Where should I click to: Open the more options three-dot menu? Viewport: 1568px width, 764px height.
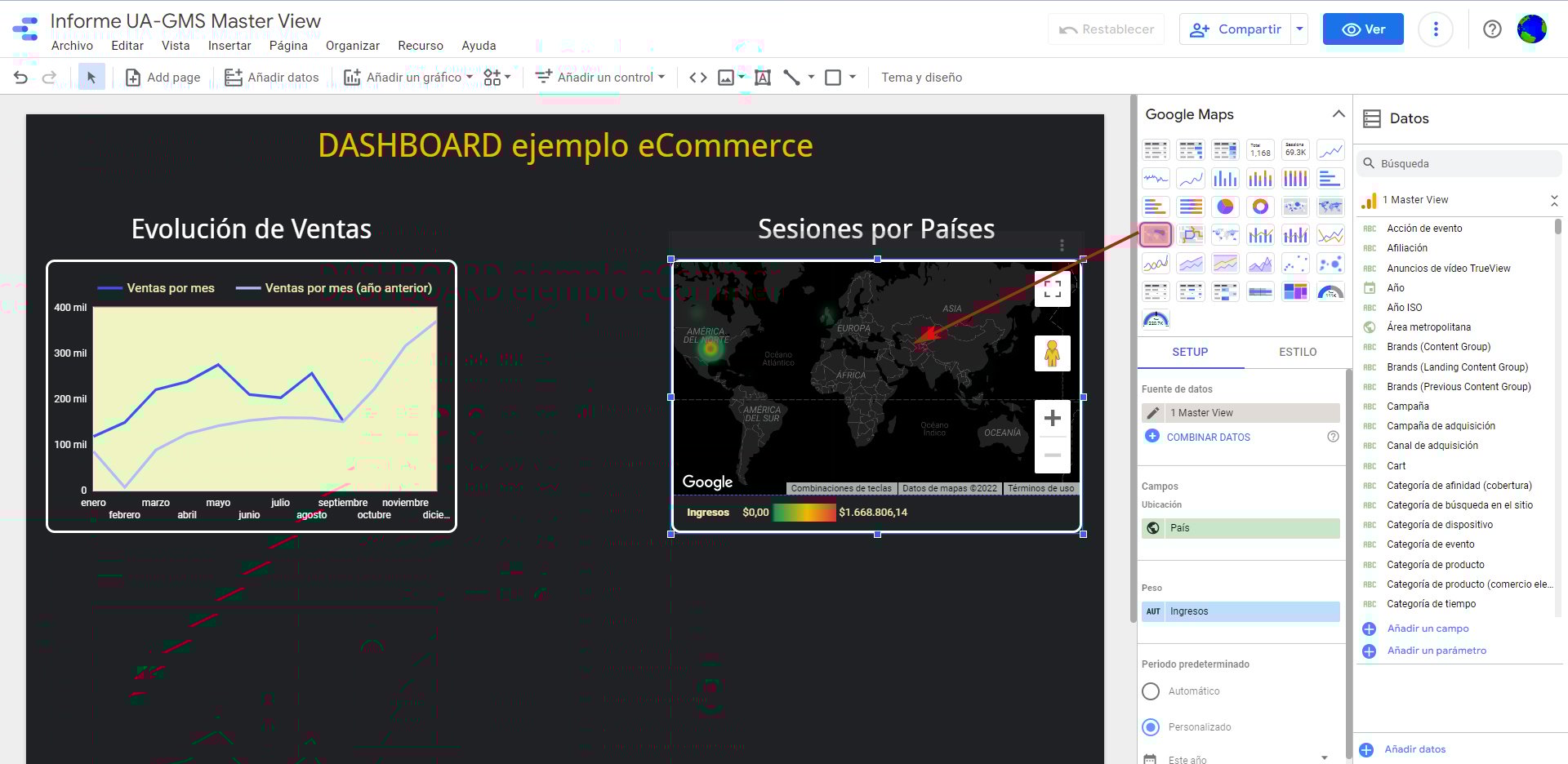[x=1436, y=29]
